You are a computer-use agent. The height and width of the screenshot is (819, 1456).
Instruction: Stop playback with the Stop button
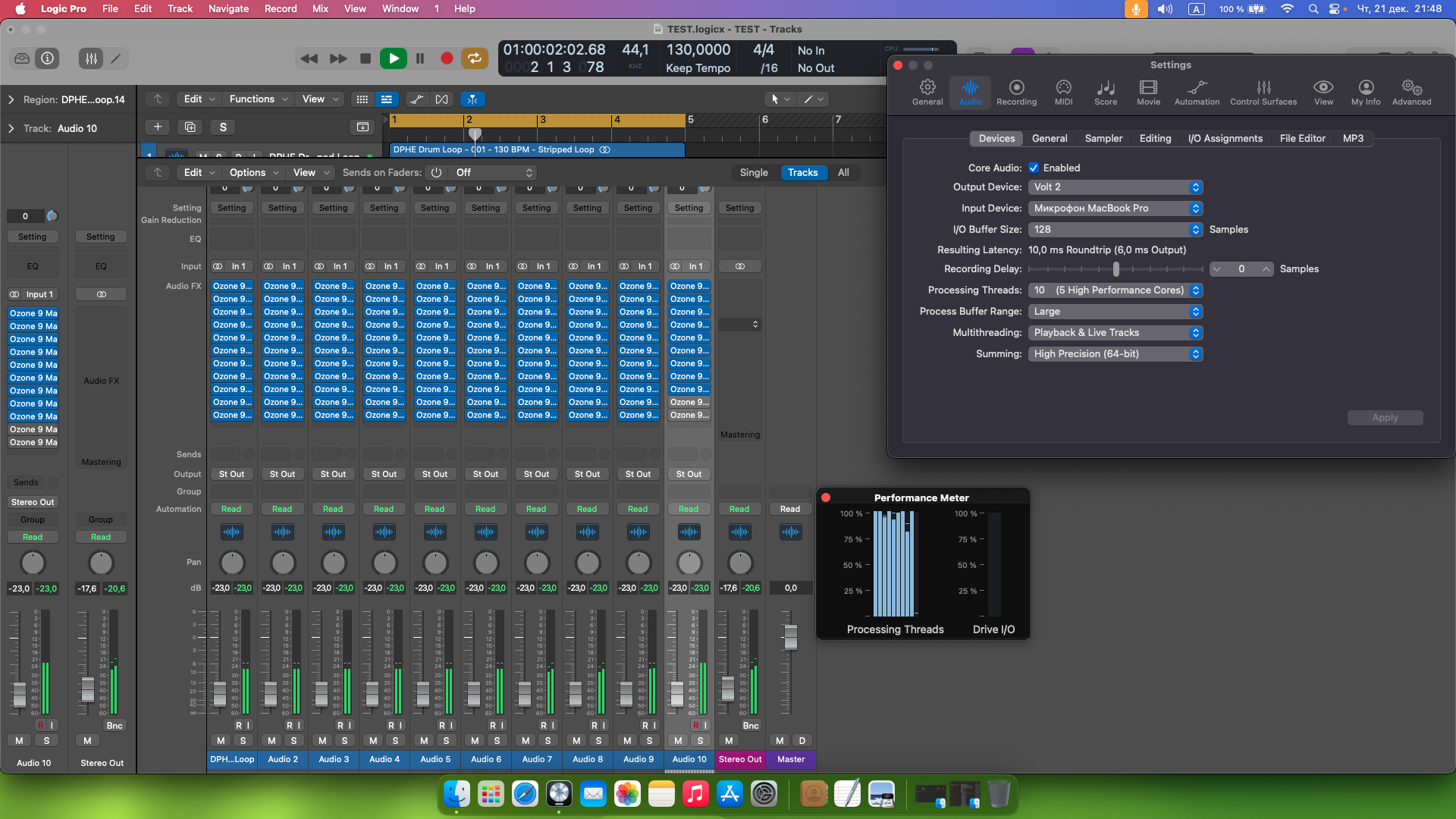click(366, 58)
